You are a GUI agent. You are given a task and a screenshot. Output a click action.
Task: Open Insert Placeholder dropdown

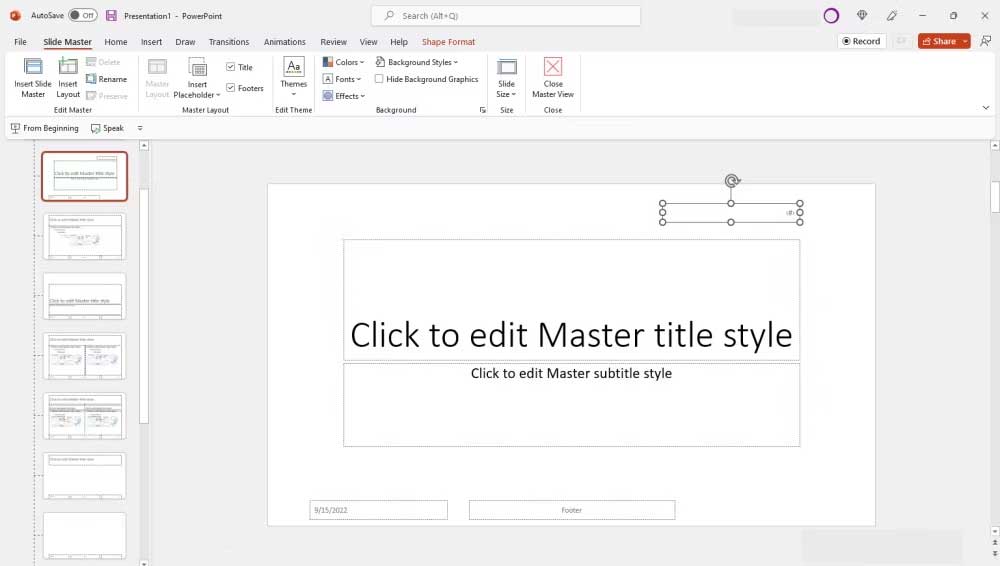click(197, 78)
